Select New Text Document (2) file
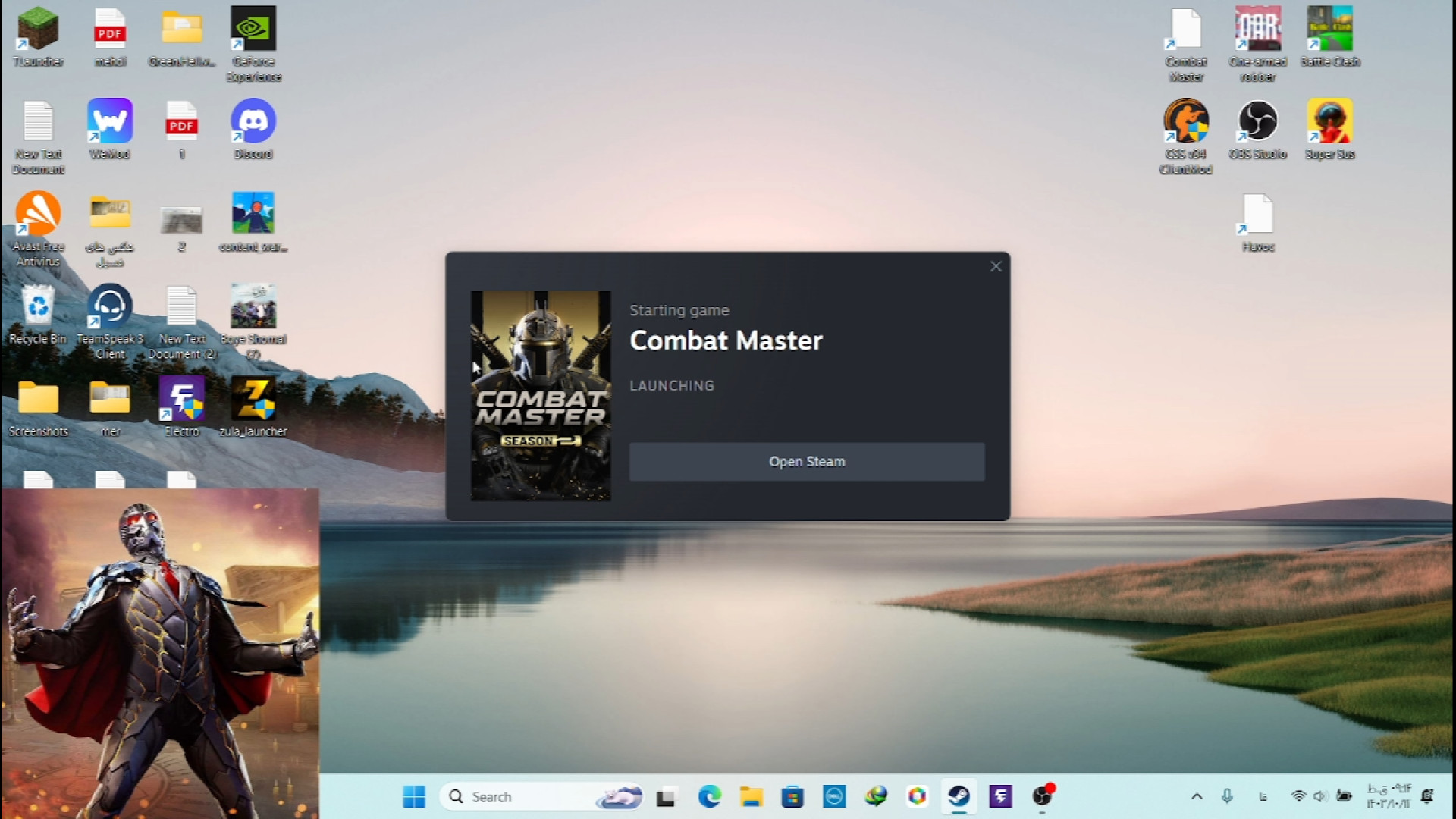Screen dimensions: 1456x819 (182, 322)
